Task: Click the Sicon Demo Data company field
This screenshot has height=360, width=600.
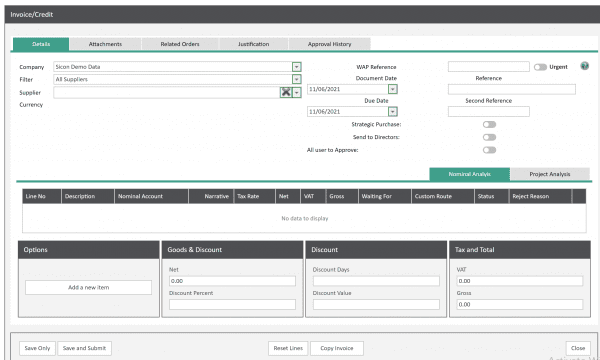Action: 173,67
